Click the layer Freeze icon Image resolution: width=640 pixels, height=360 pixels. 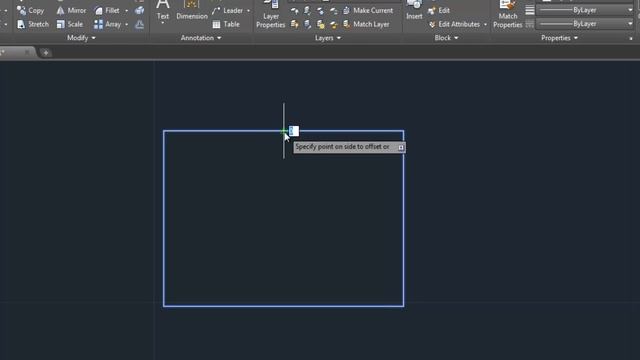coord(321,11)
